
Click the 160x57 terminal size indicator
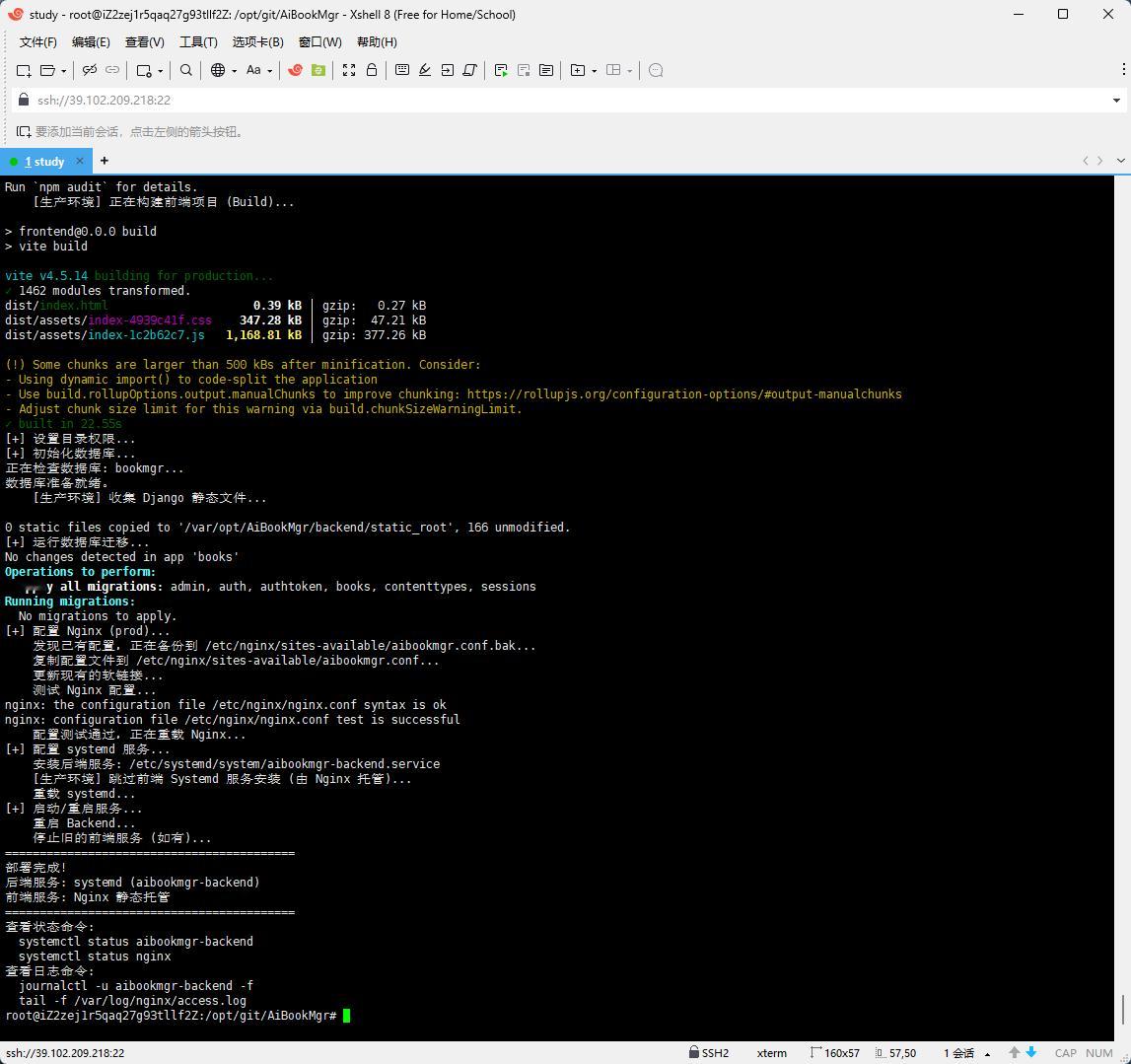tap(835, 1053)
